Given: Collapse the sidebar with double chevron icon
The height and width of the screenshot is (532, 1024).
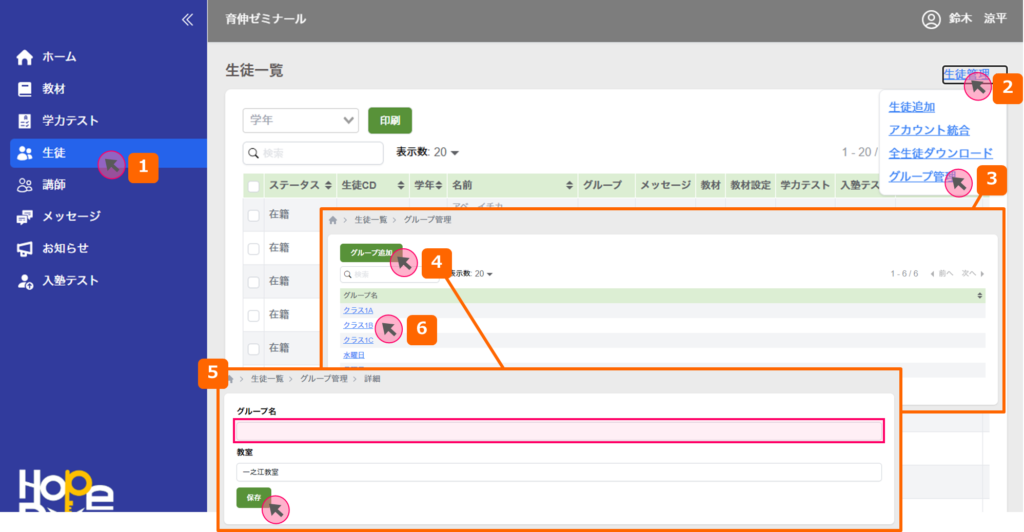Looking at the screenshot, I should click(186, 19).
